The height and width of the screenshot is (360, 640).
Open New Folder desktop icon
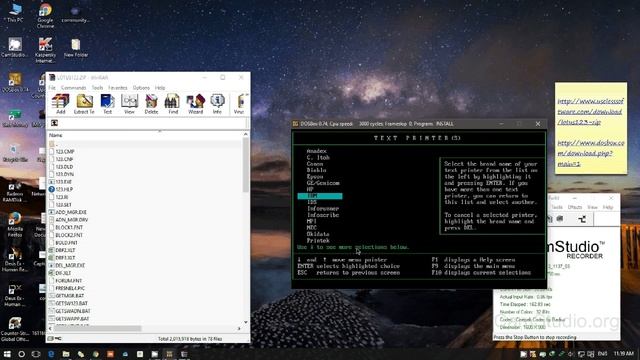(x=76, y=48)
